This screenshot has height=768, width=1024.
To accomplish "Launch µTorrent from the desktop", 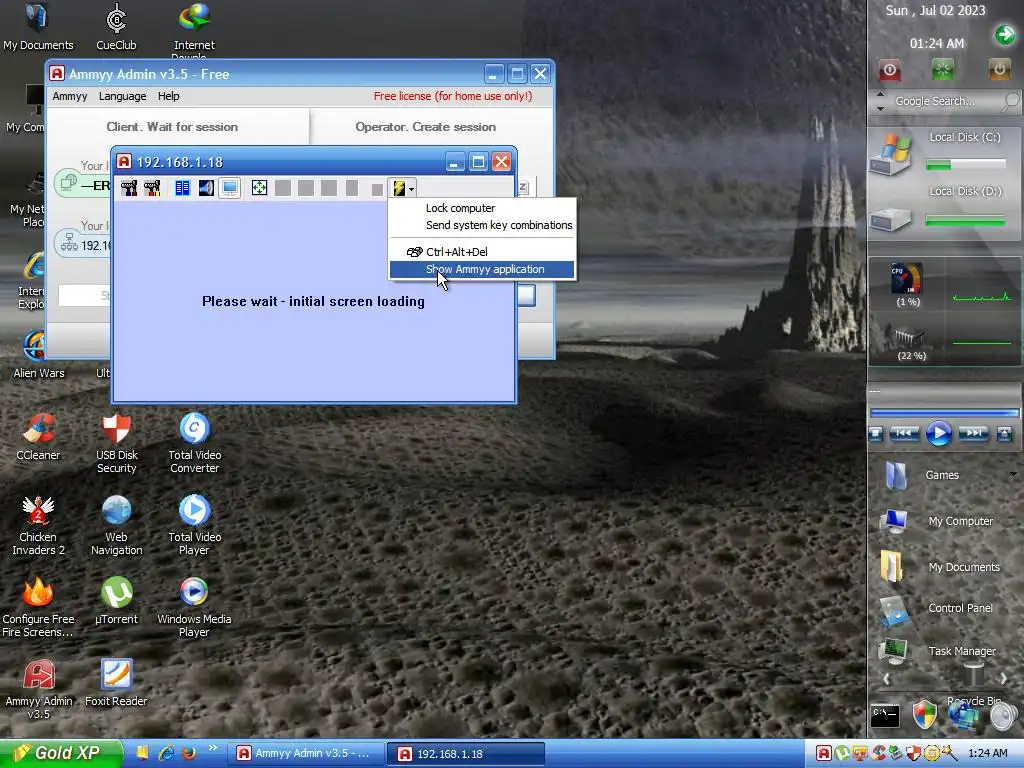I will 116,601.
